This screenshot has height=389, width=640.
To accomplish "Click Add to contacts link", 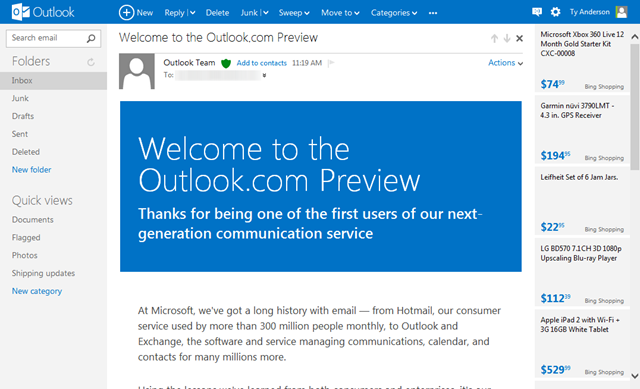I will pos(262,63).
